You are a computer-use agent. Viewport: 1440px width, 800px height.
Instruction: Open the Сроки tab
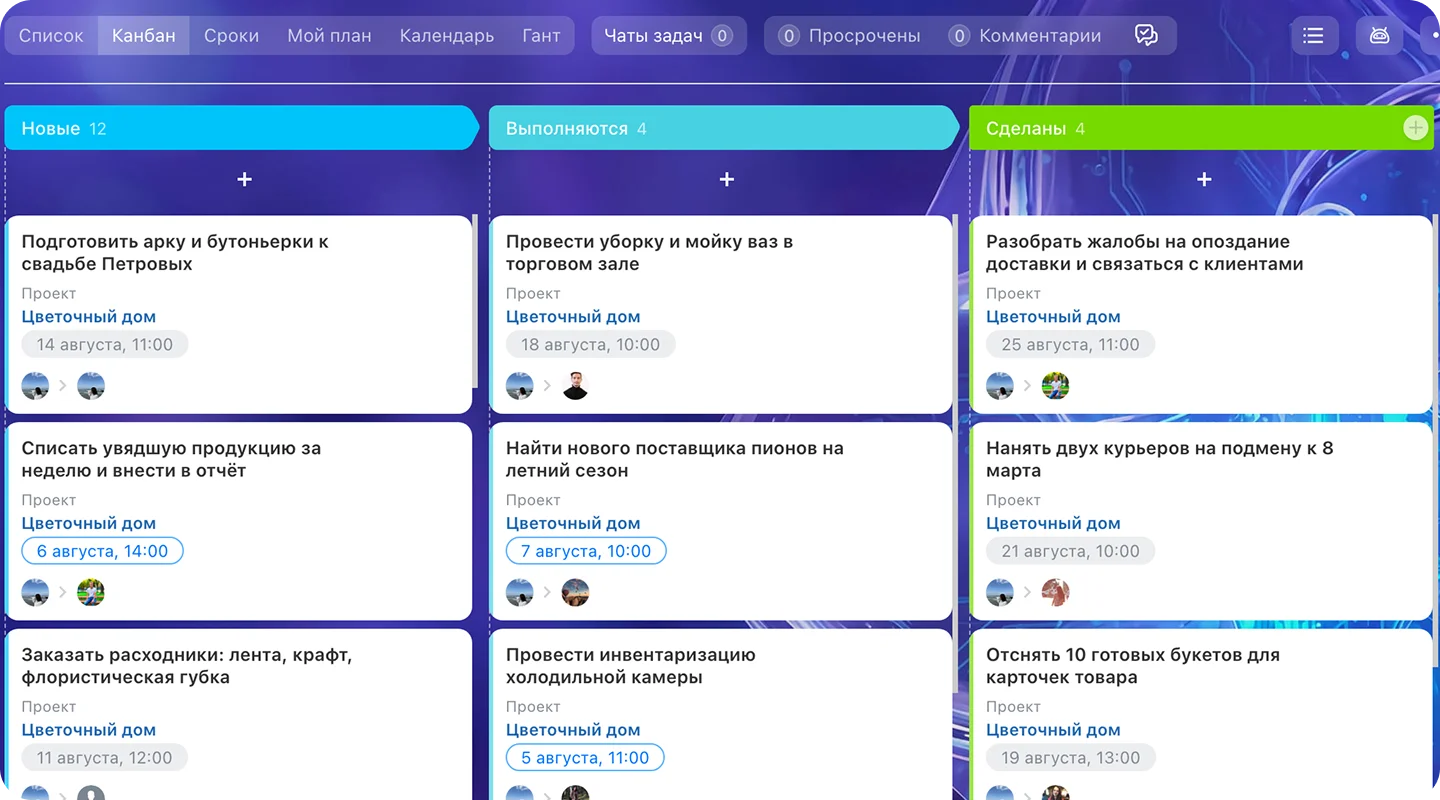point(231,36)
